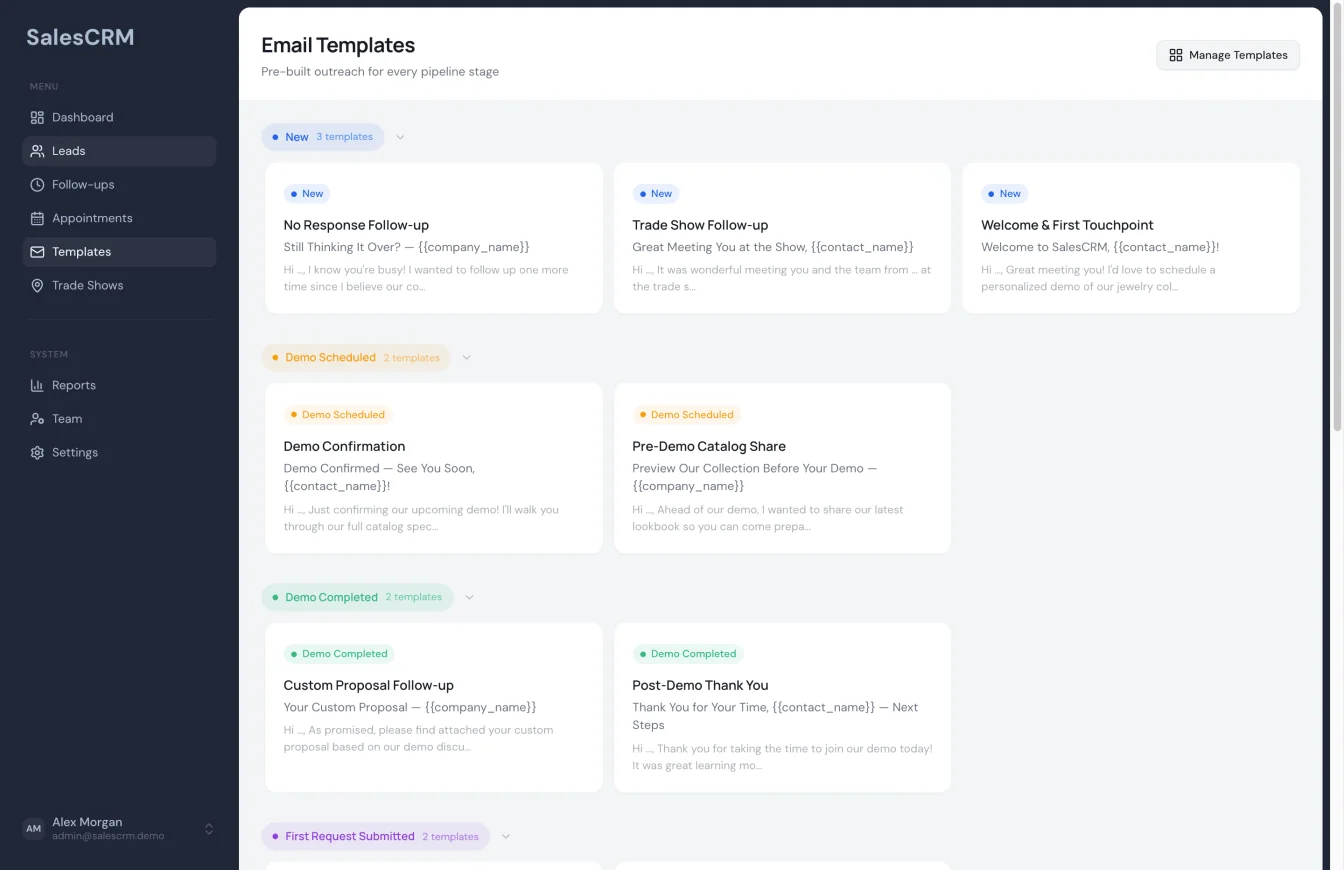
Task: Expand the First Request Submitted section
Action: click(505, 836)
